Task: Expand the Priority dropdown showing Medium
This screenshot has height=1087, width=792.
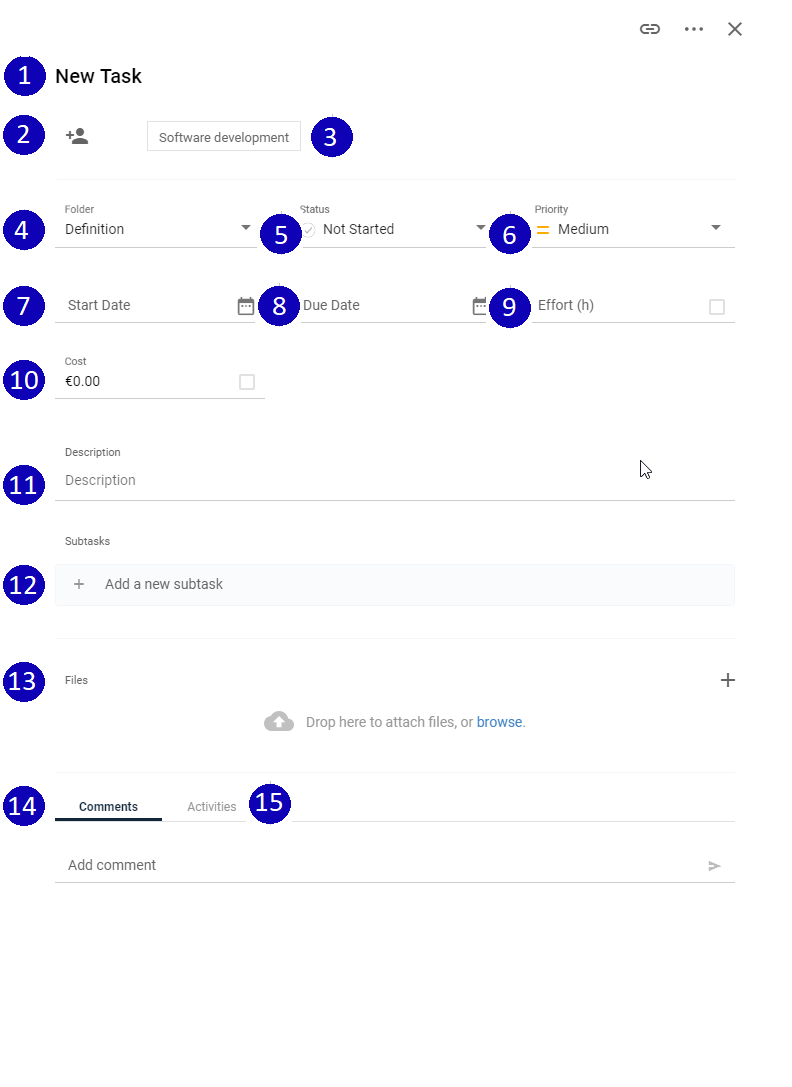Action: (x=634, y=229)
